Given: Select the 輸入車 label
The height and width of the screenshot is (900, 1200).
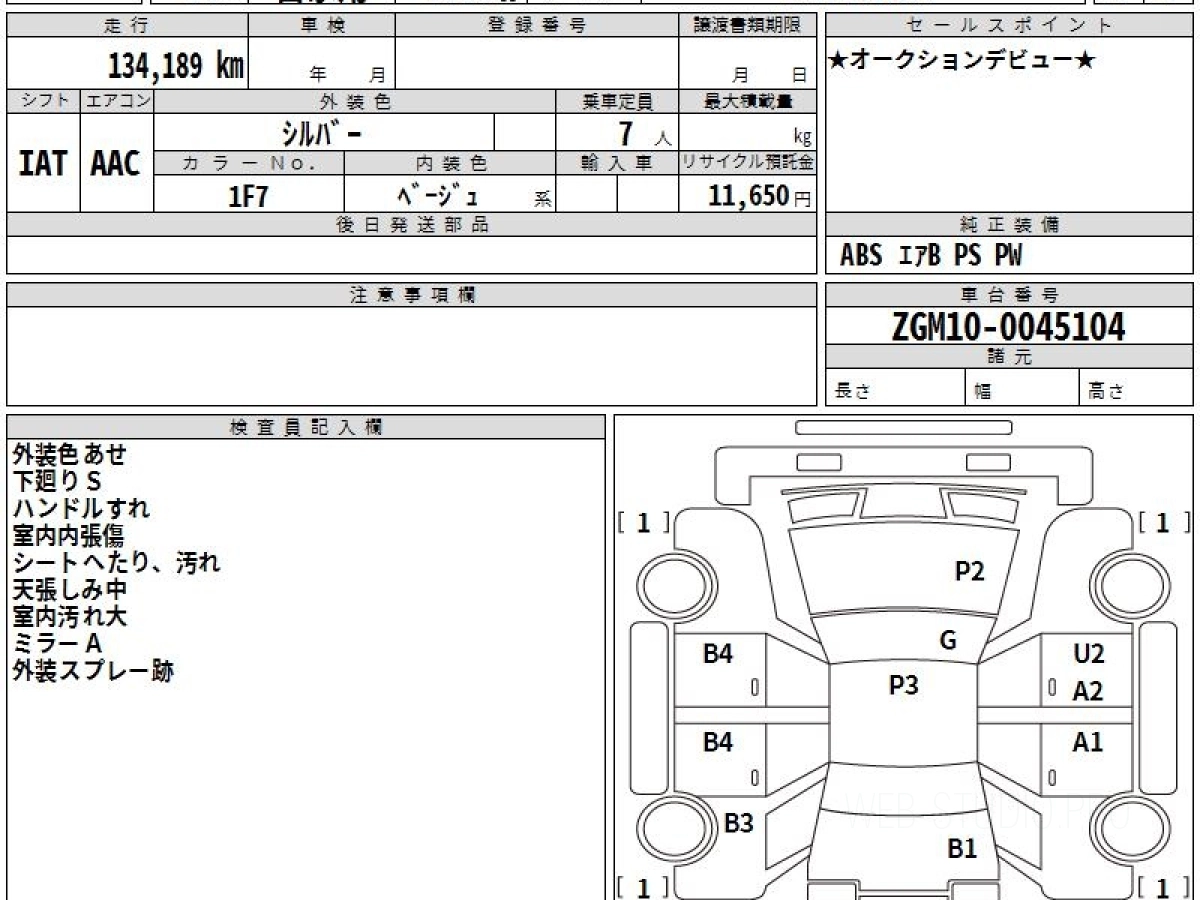Looking at the screenshot, I should (617, 164).
